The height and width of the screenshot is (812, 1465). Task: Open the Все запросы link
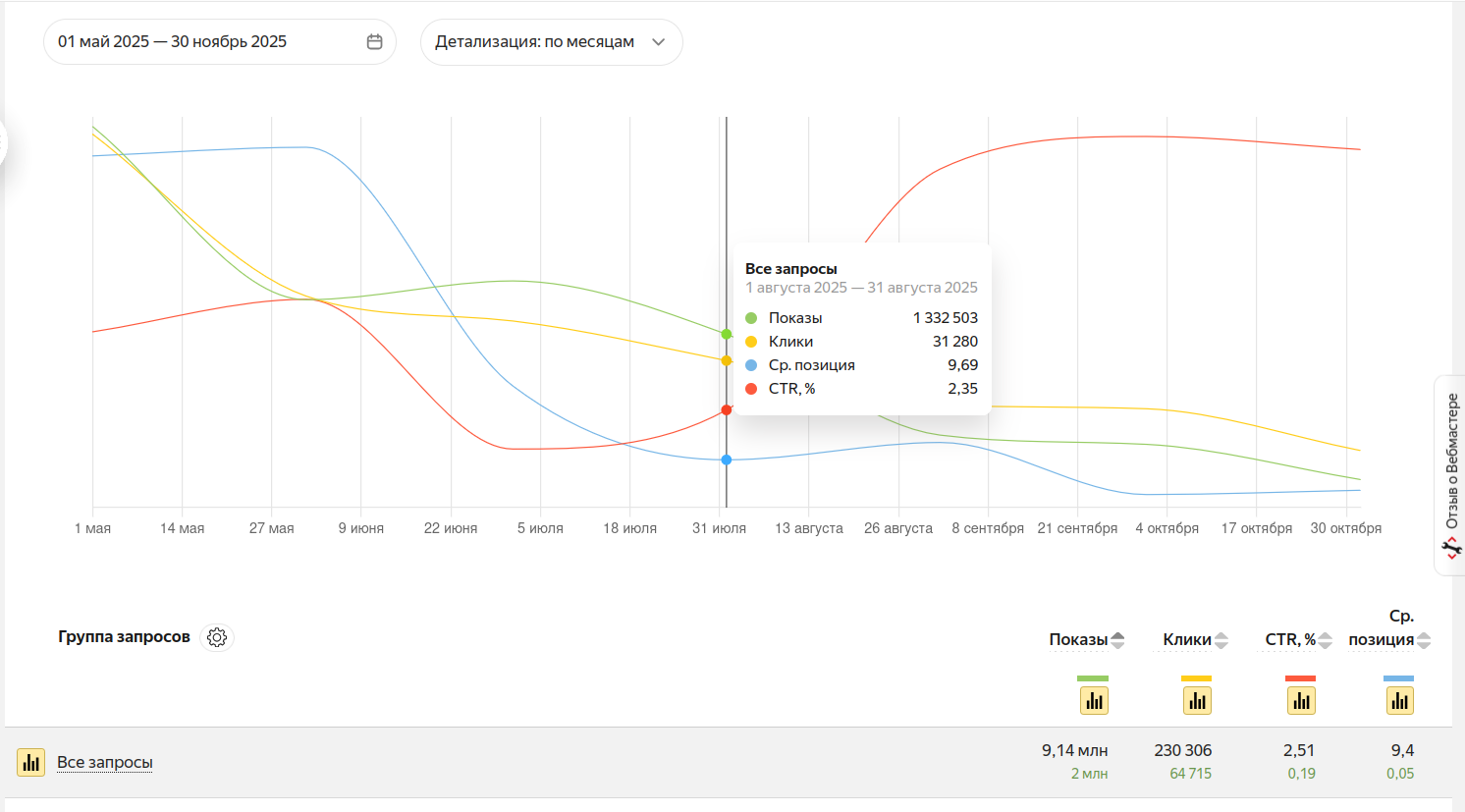[105, 762]
